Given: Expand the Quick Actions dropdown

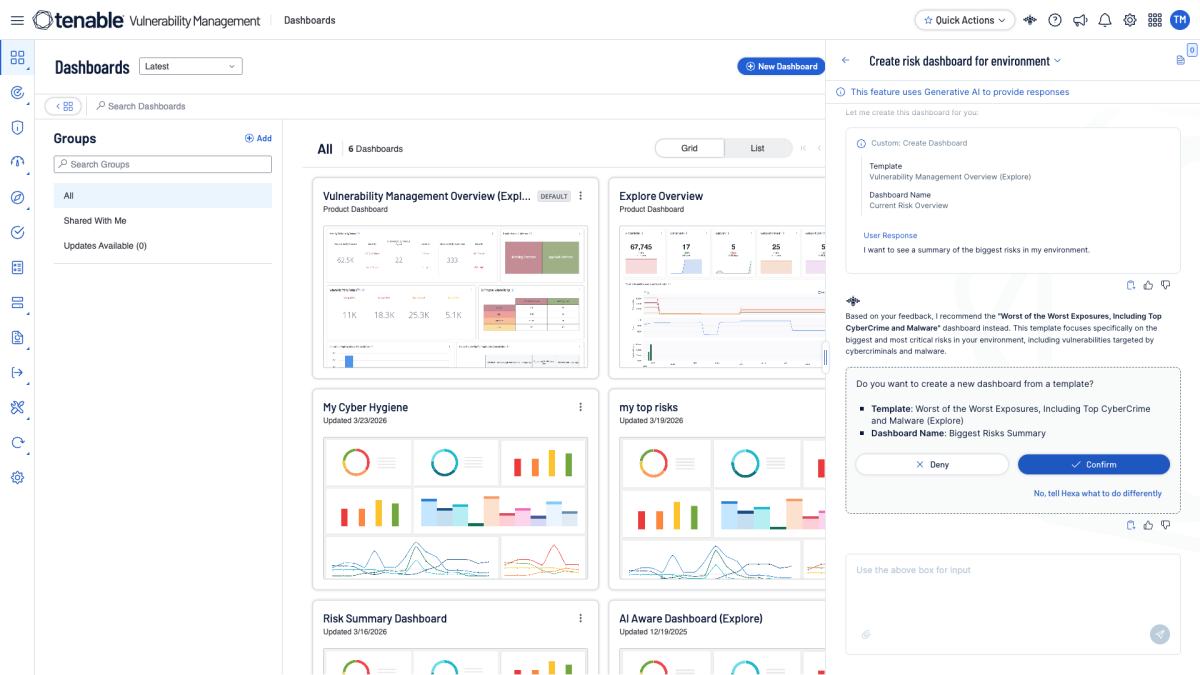Looking at the screenshot, I should pos(964,19).
